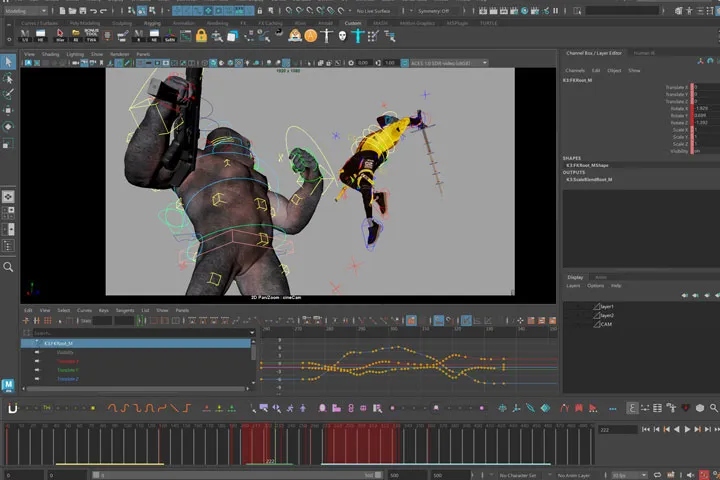Switch to the Rigging shelf tab

tap(152, 23)
